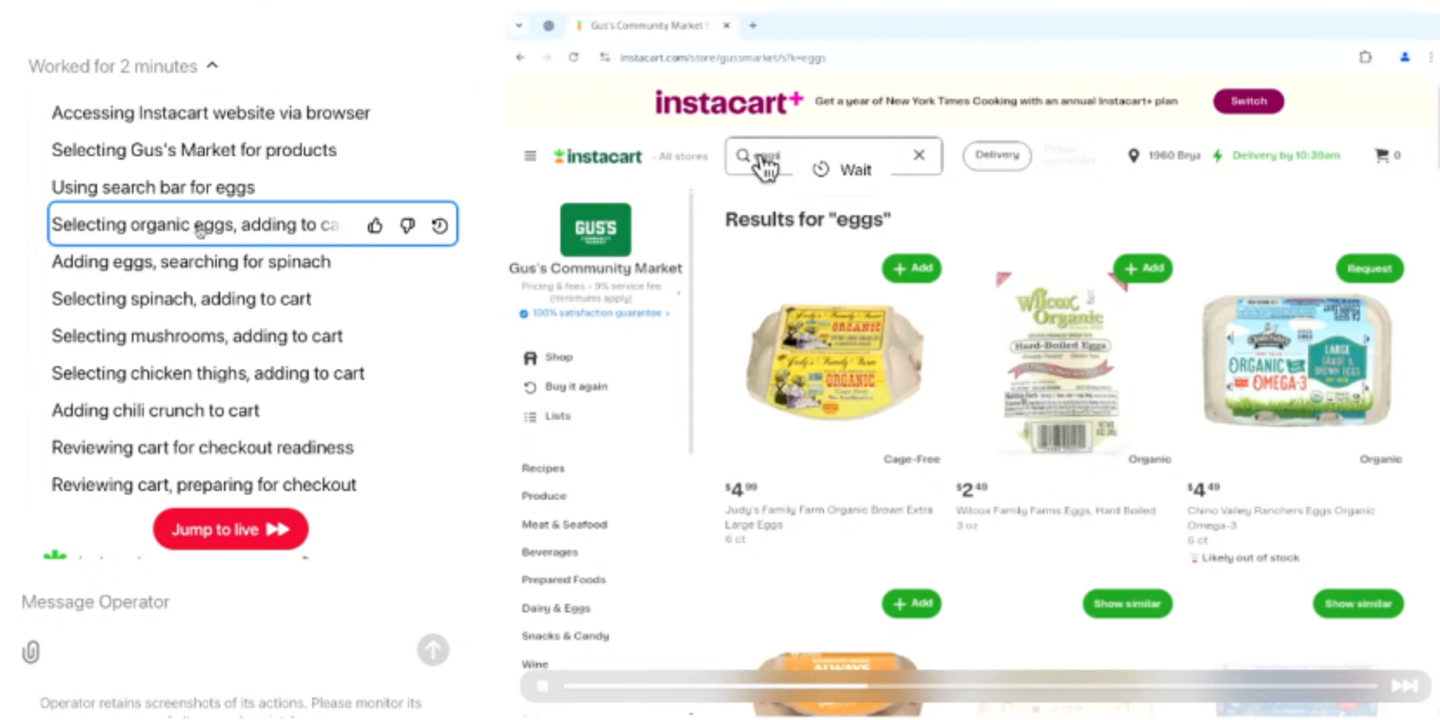Open the browser tab list dropdown arrow
The height and width of the screenshot is (720, 1440).
pos(519,26)
